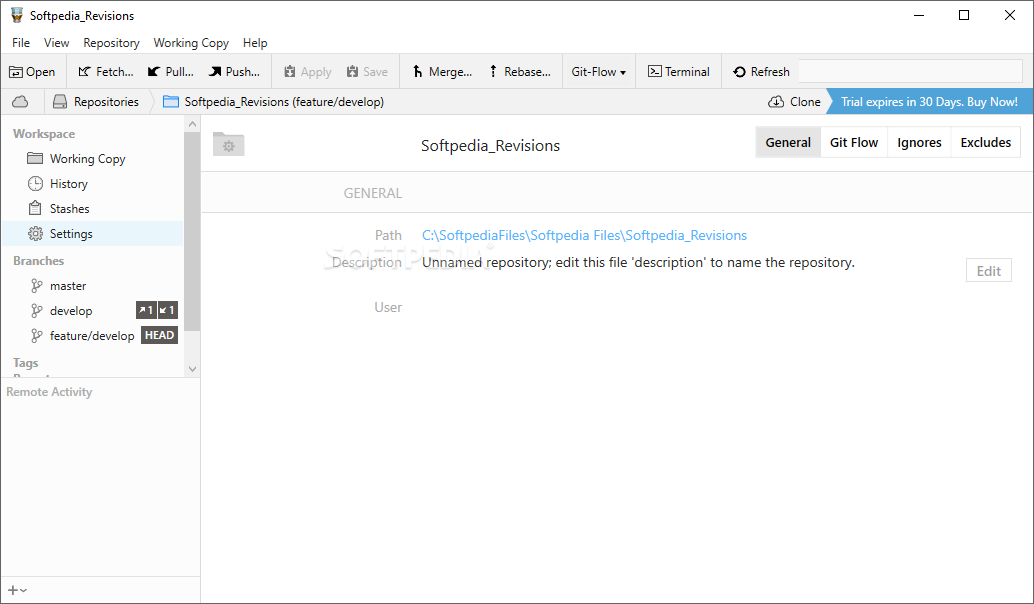Click the HEAD badge on feature/develop

pyautogui.click(x=160, y=335)
